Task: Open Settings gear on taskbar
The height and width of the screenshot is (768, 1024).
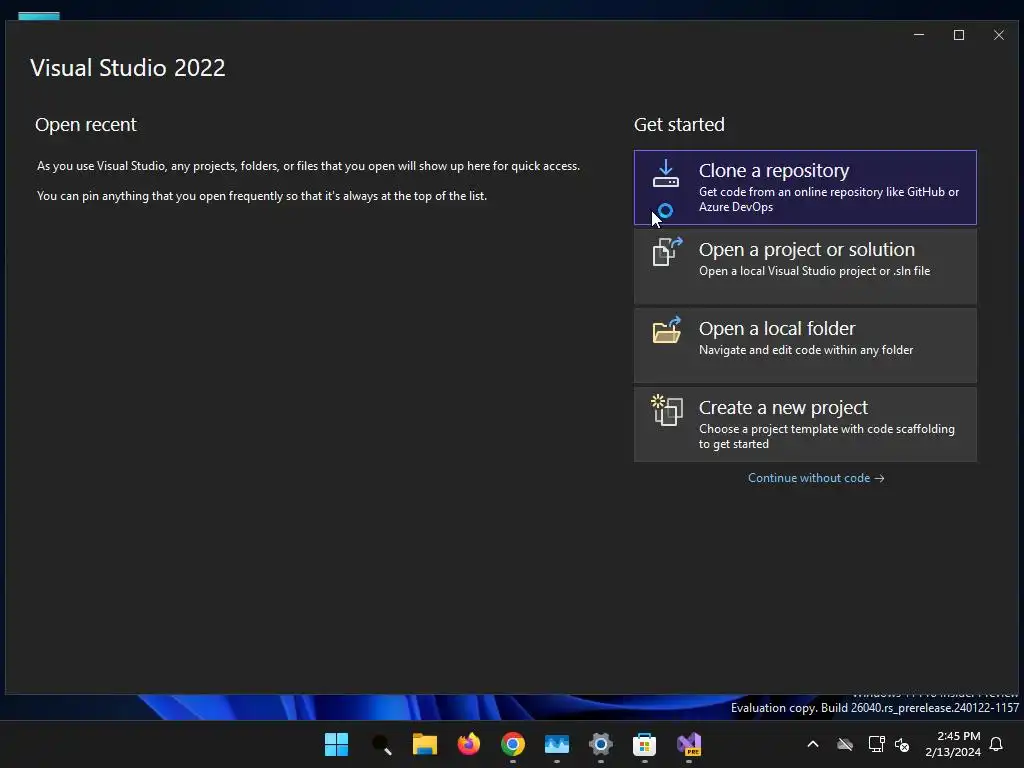Action: (600, 744)
